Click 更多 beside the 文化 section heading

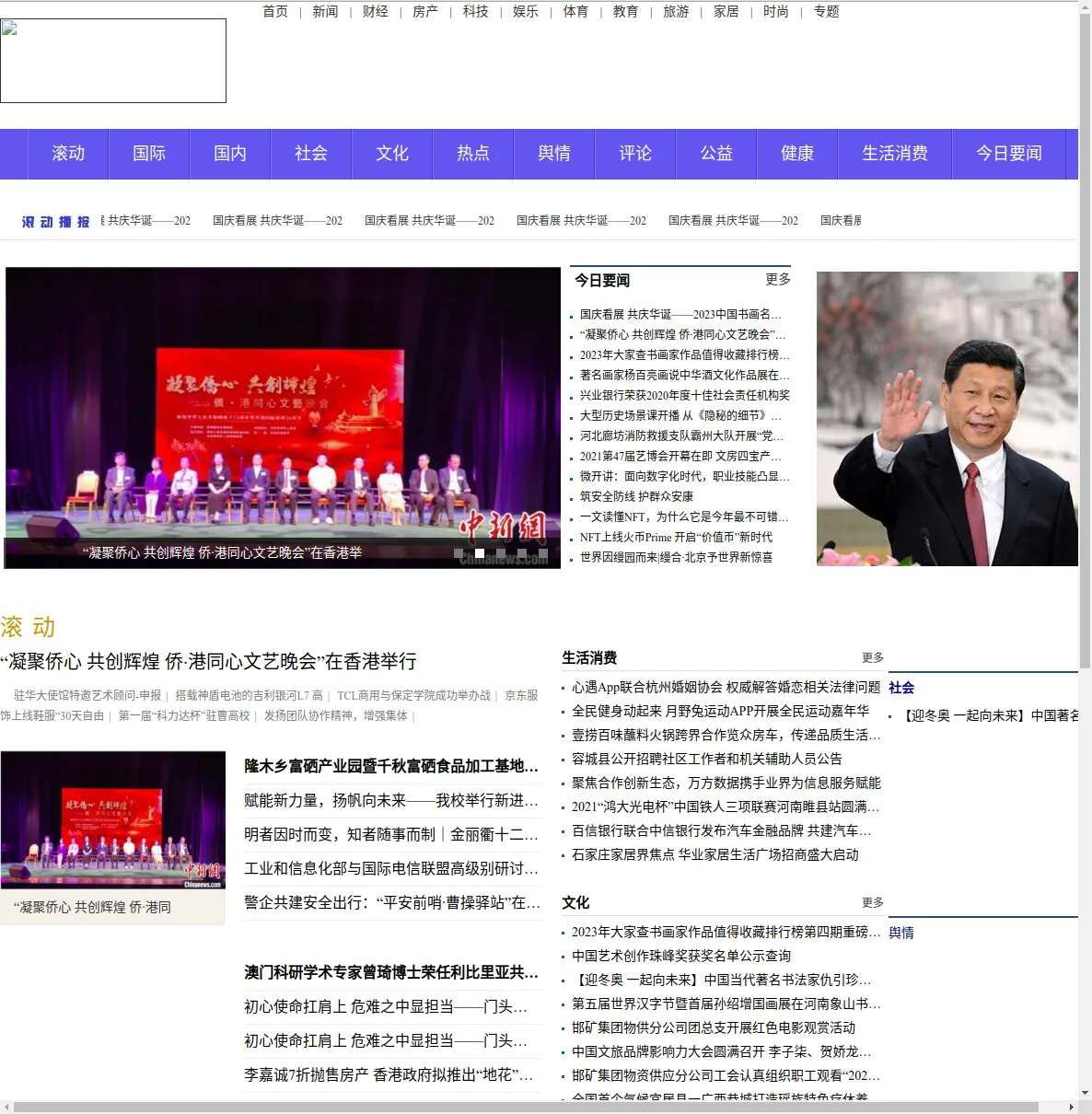[x=873, y=903]
